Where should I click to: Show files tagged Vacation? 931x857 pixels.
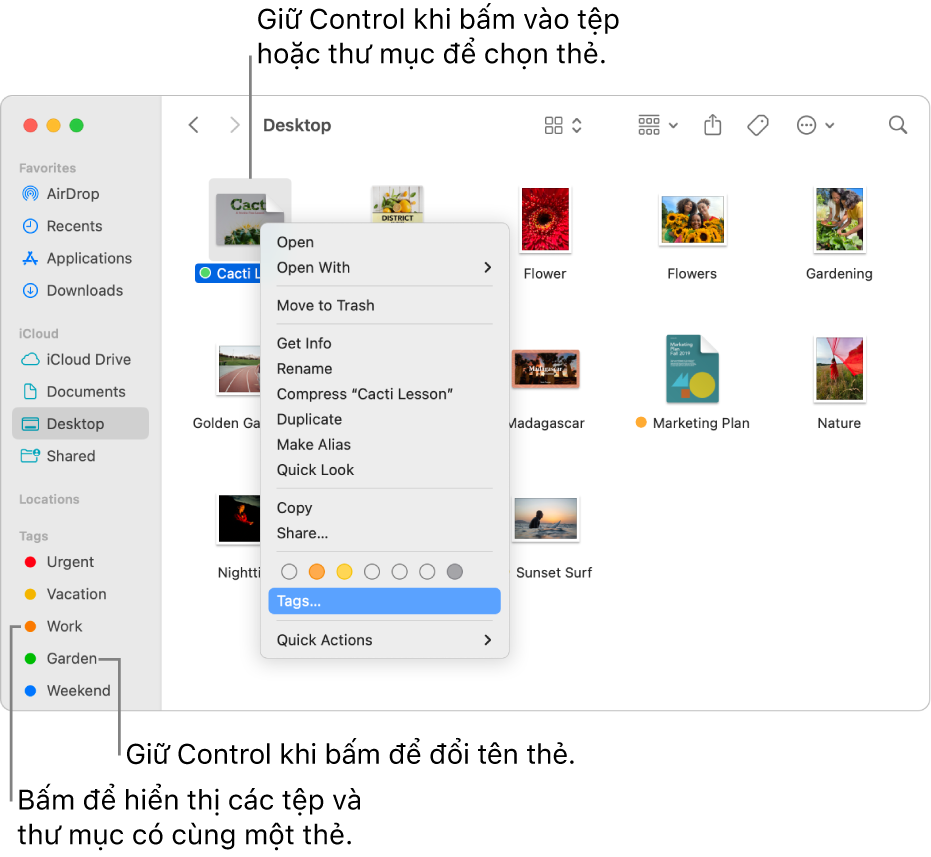(80, 594)
